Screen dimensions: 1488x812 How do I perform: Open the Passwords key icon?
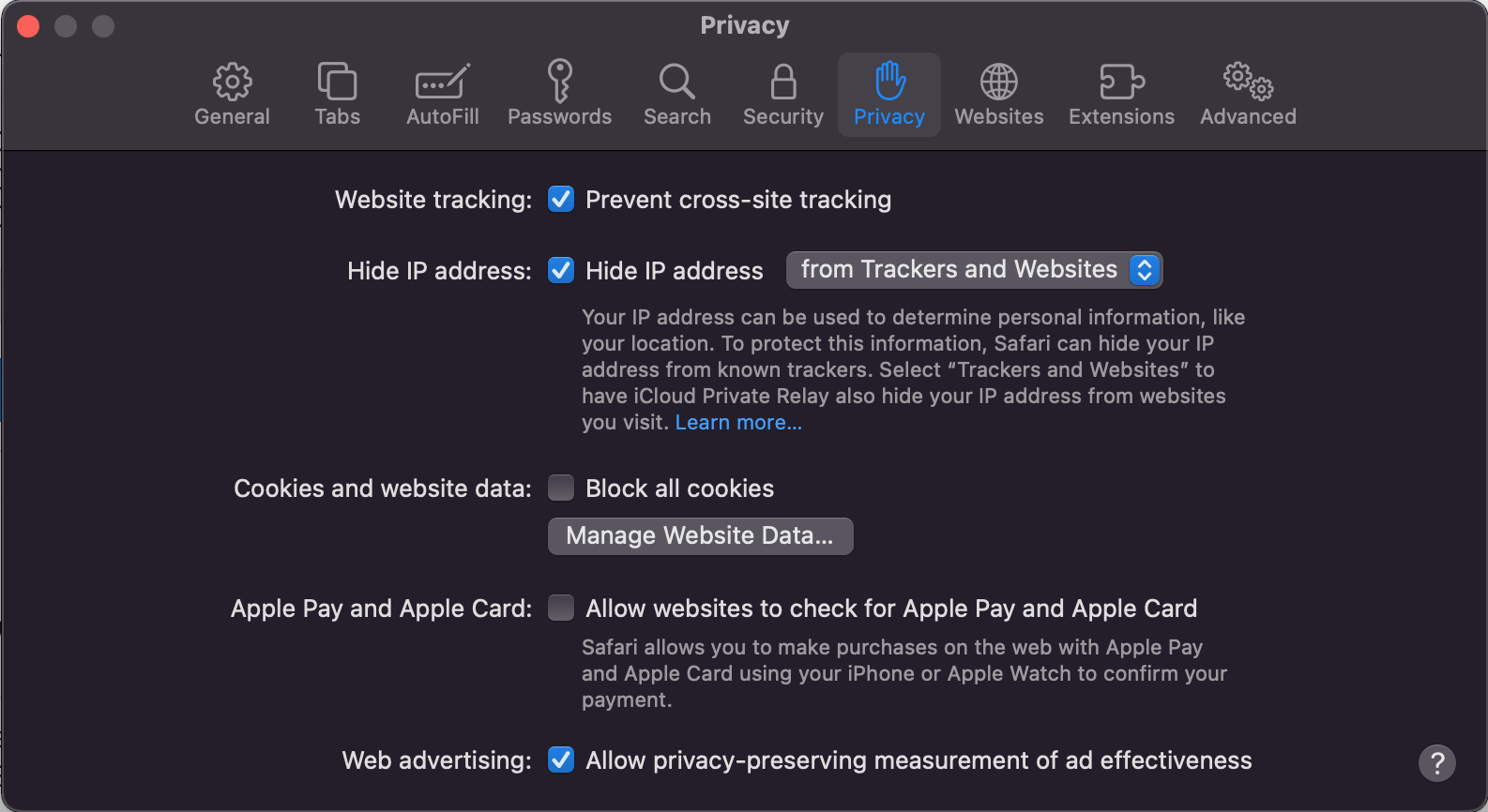(x=560, y=83)
